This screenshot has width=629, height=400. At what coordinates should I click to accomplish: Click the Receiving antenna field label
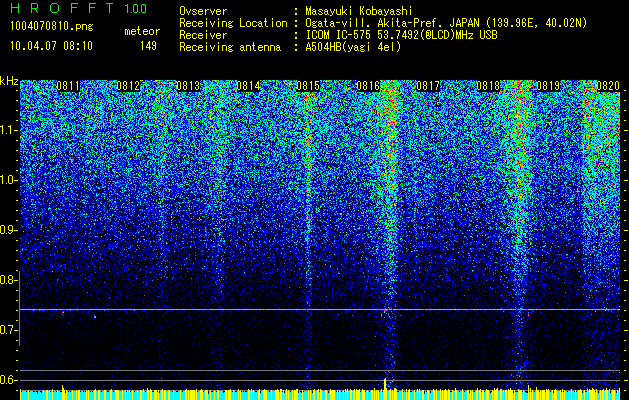point(230,47)
